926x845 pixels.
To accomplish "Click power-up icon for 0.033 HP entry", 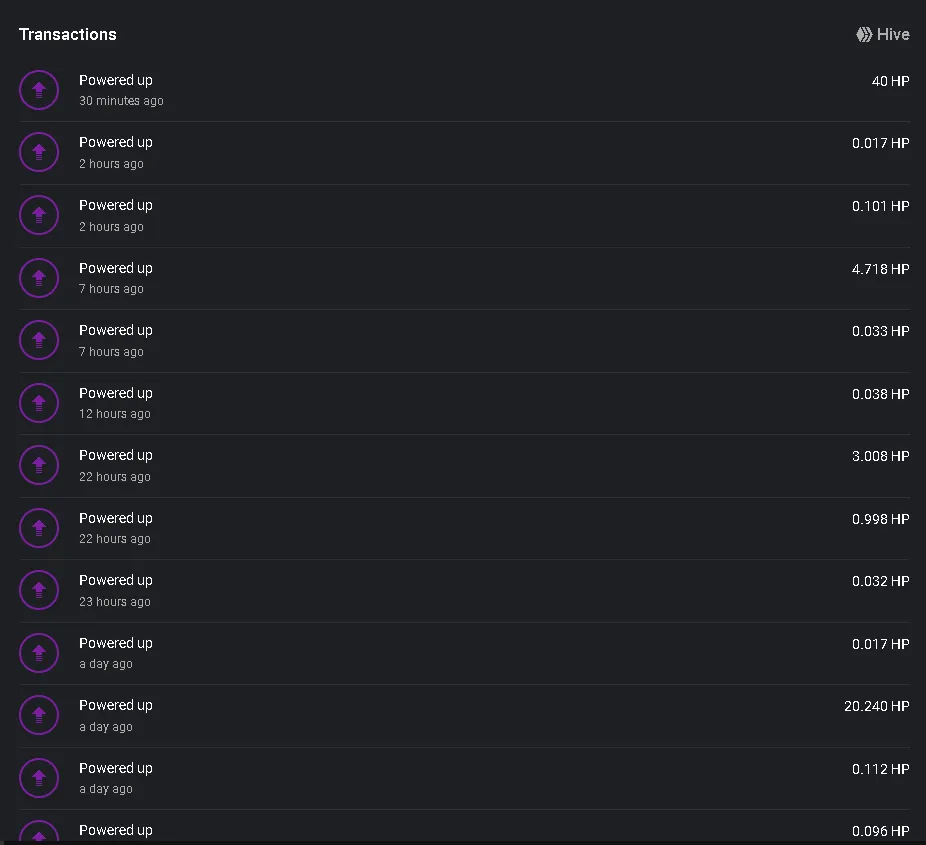I will coord(39,340).
